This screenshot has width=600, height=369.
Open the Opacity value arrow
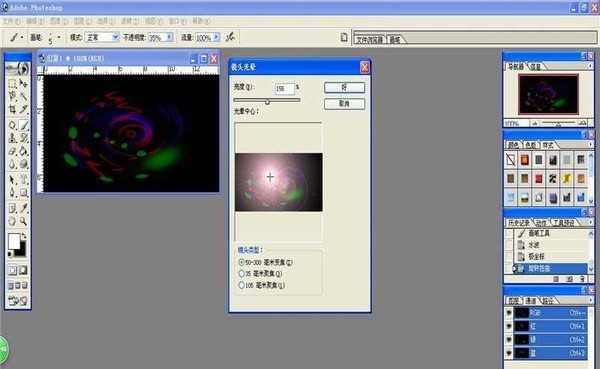170,37
